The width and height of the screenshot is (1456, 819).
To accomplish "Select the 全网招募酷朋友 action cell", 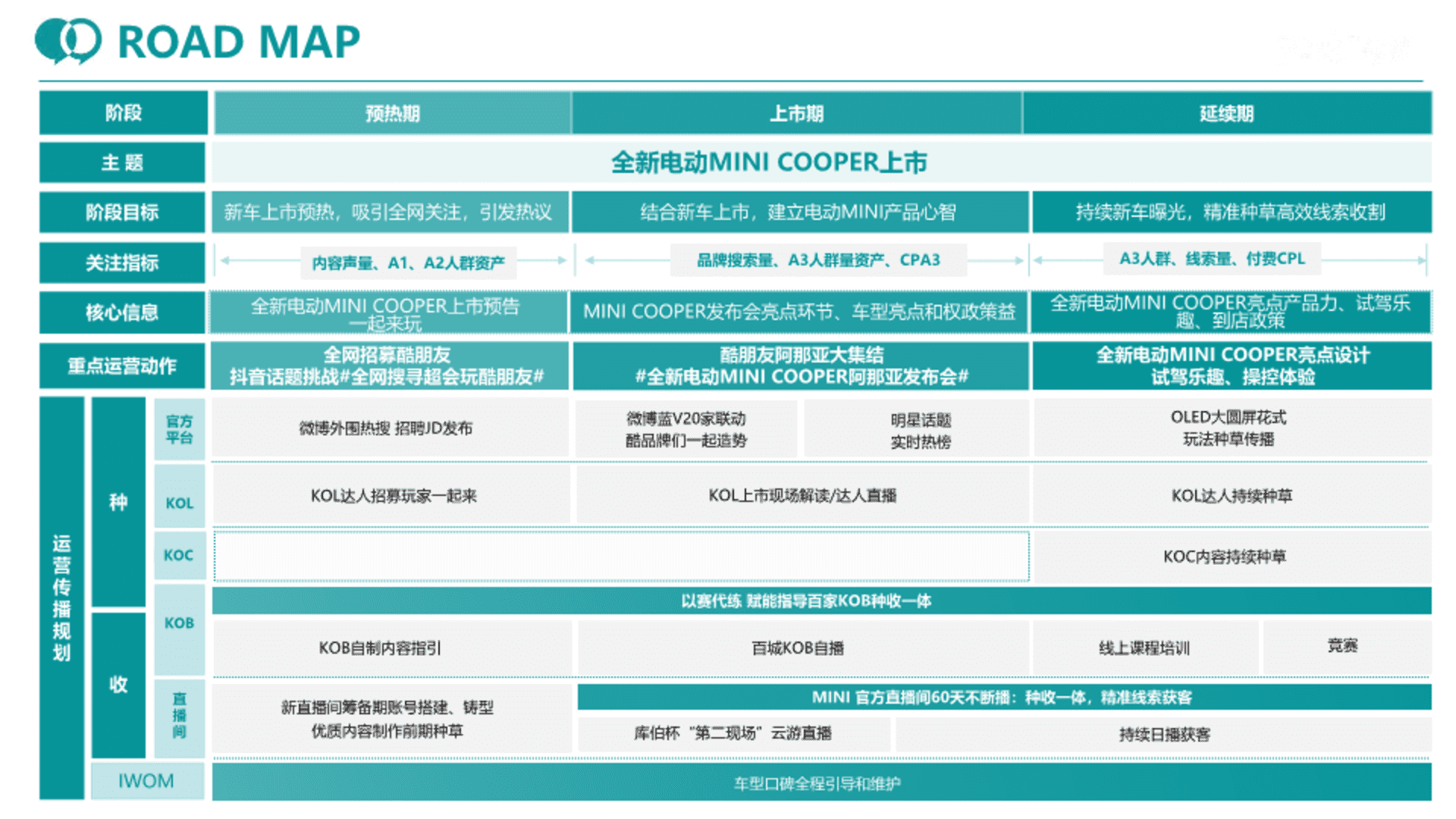I will coord(389,366).
